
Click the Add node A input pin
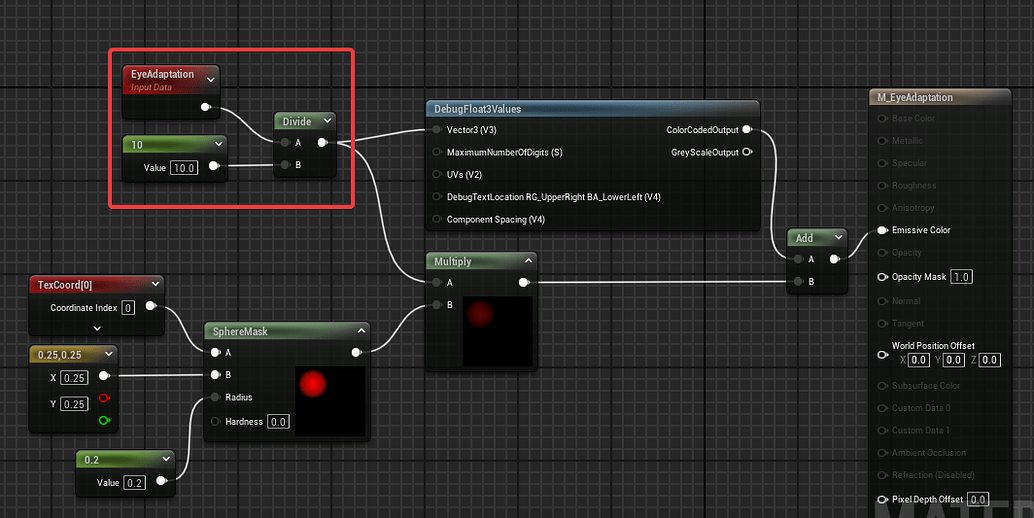point(798,259)
